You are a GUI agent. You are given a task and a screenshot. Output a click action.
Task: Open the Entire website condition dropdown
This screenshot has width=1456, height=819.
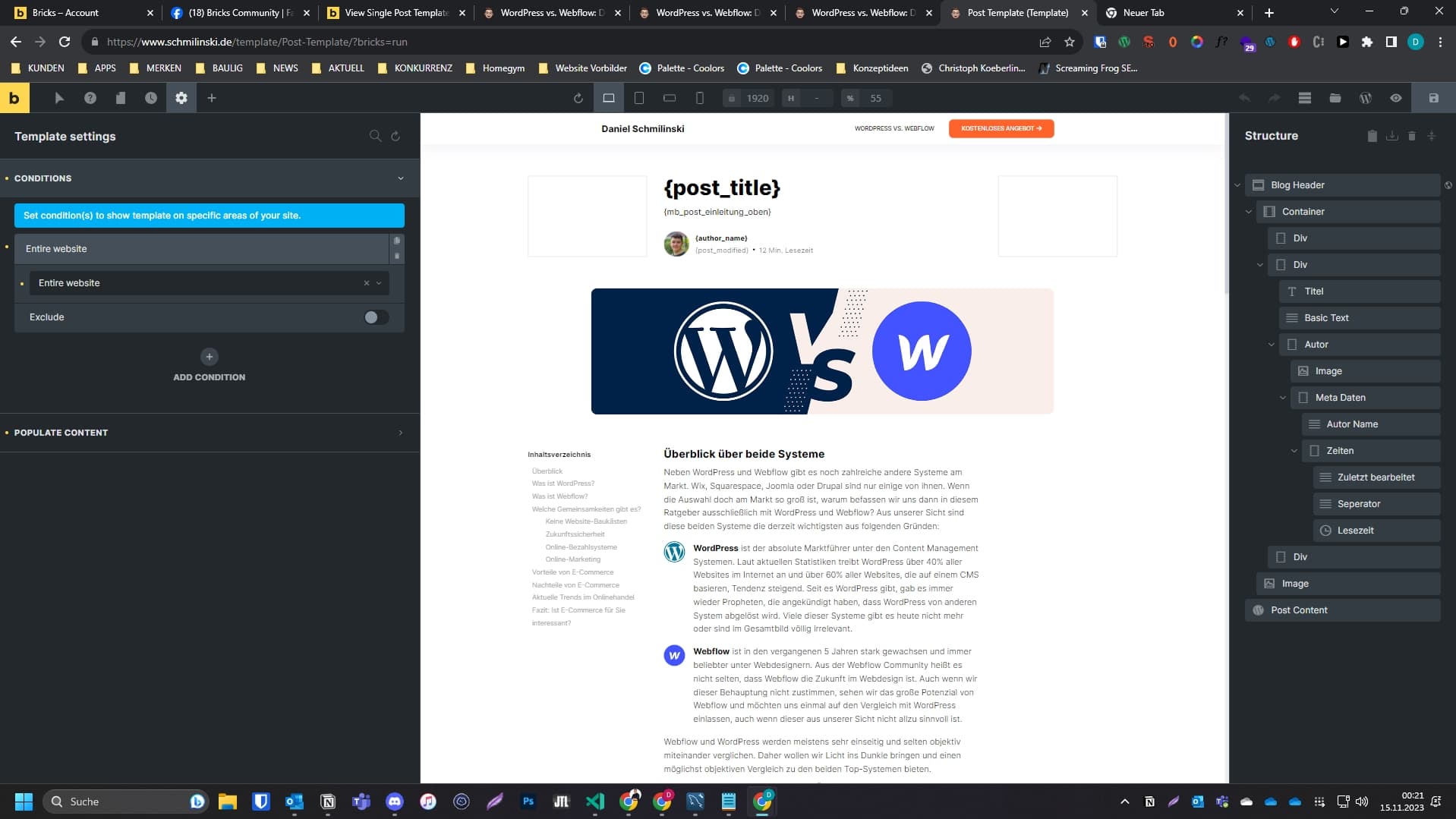pyautogui.click(x=209, y=283)
